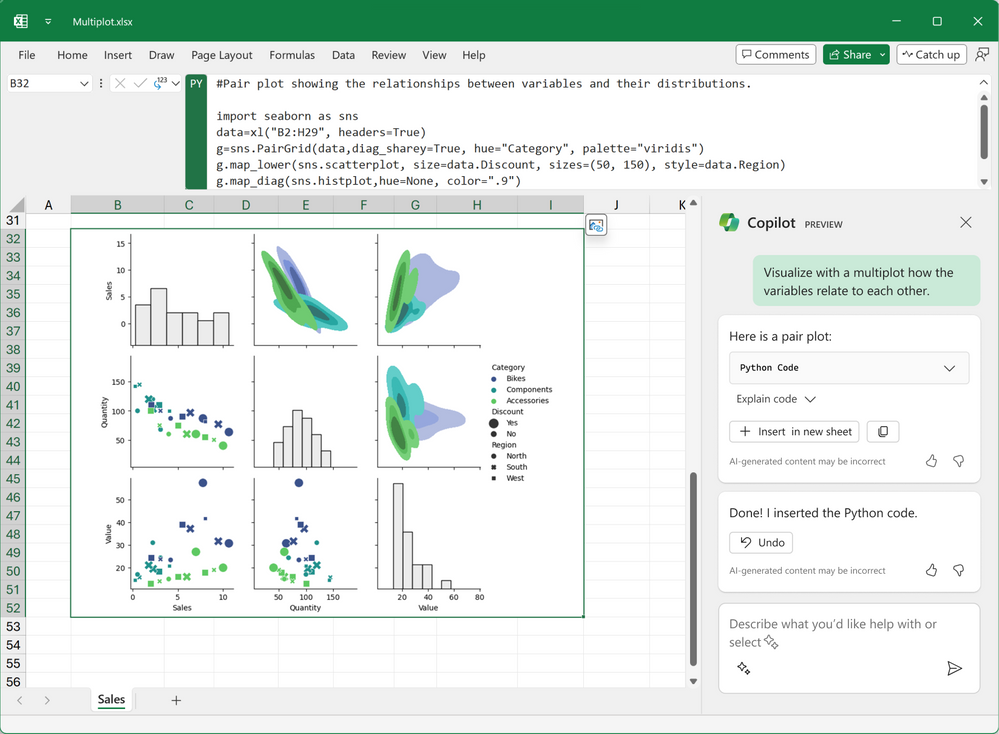Click the Undo button in Copilot panel
The height and width of the screenshot is (734, 999).
(761, 542)
